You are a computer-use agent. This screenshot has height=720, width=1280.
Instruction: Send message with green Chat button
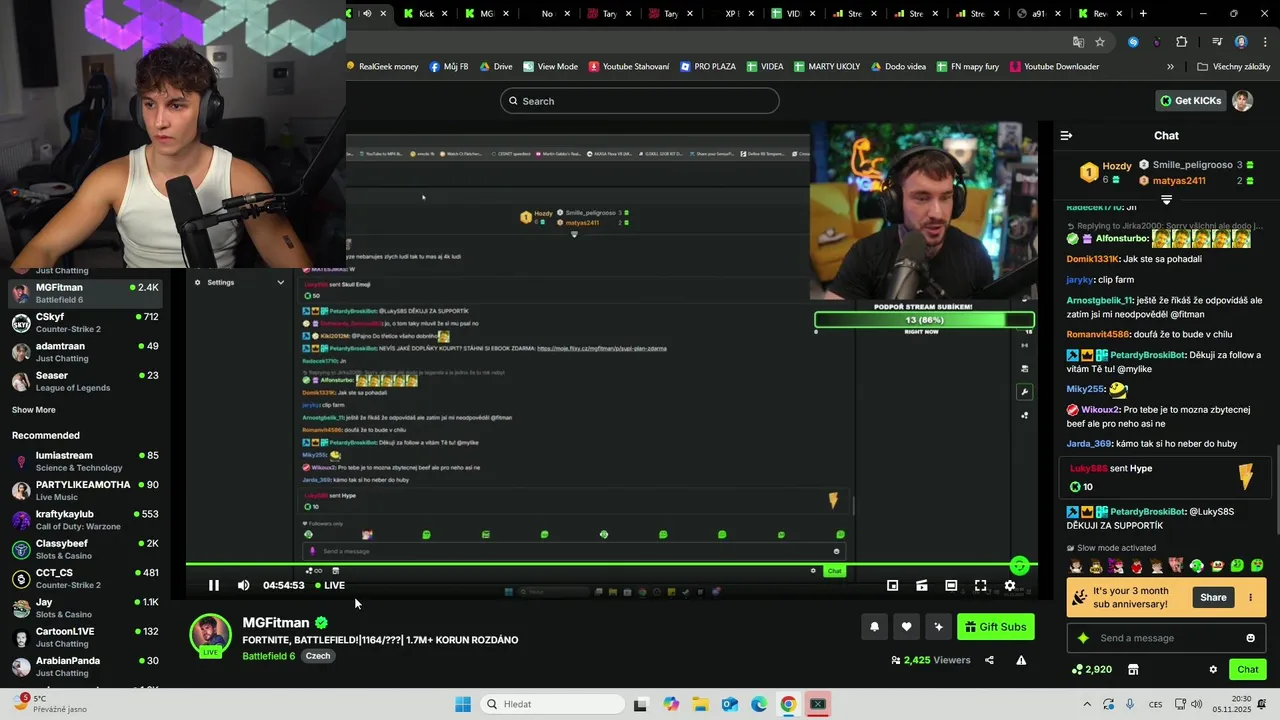pyautogui.click(x=1248, y=670)
